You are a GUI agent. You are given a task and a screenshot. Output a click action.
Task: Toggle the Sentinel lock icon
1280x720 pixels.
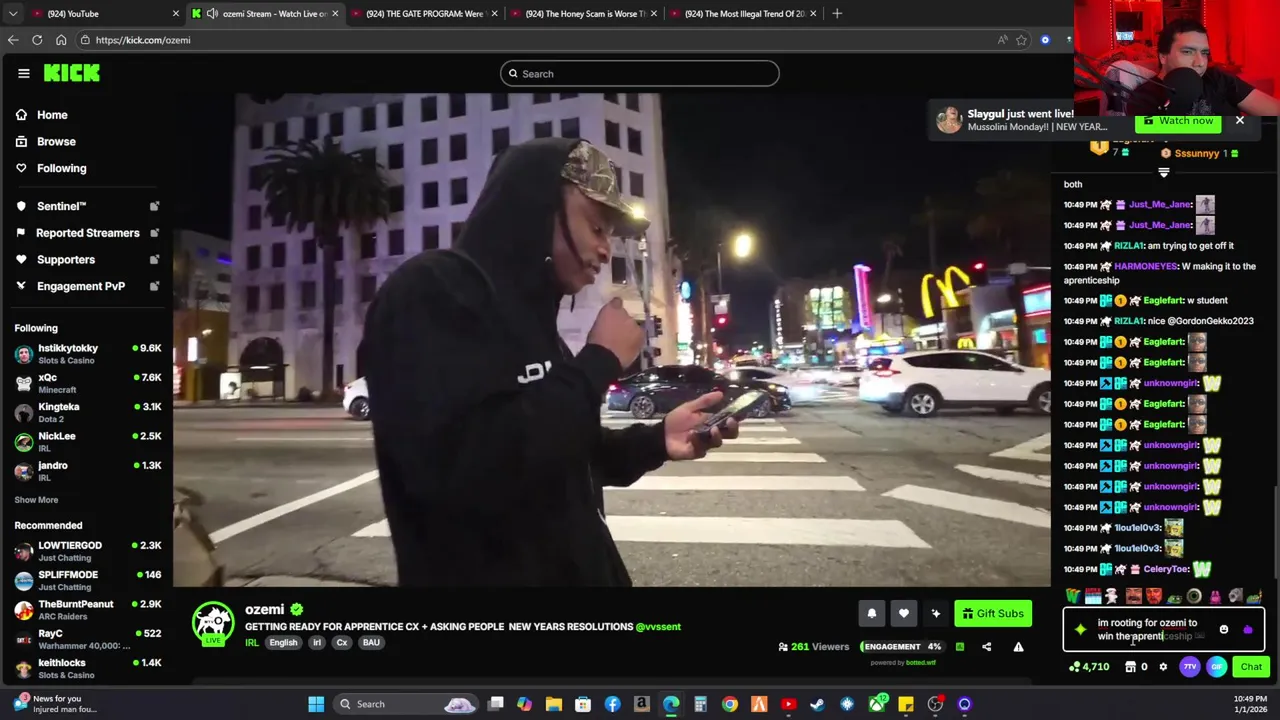tap(154, 206)
